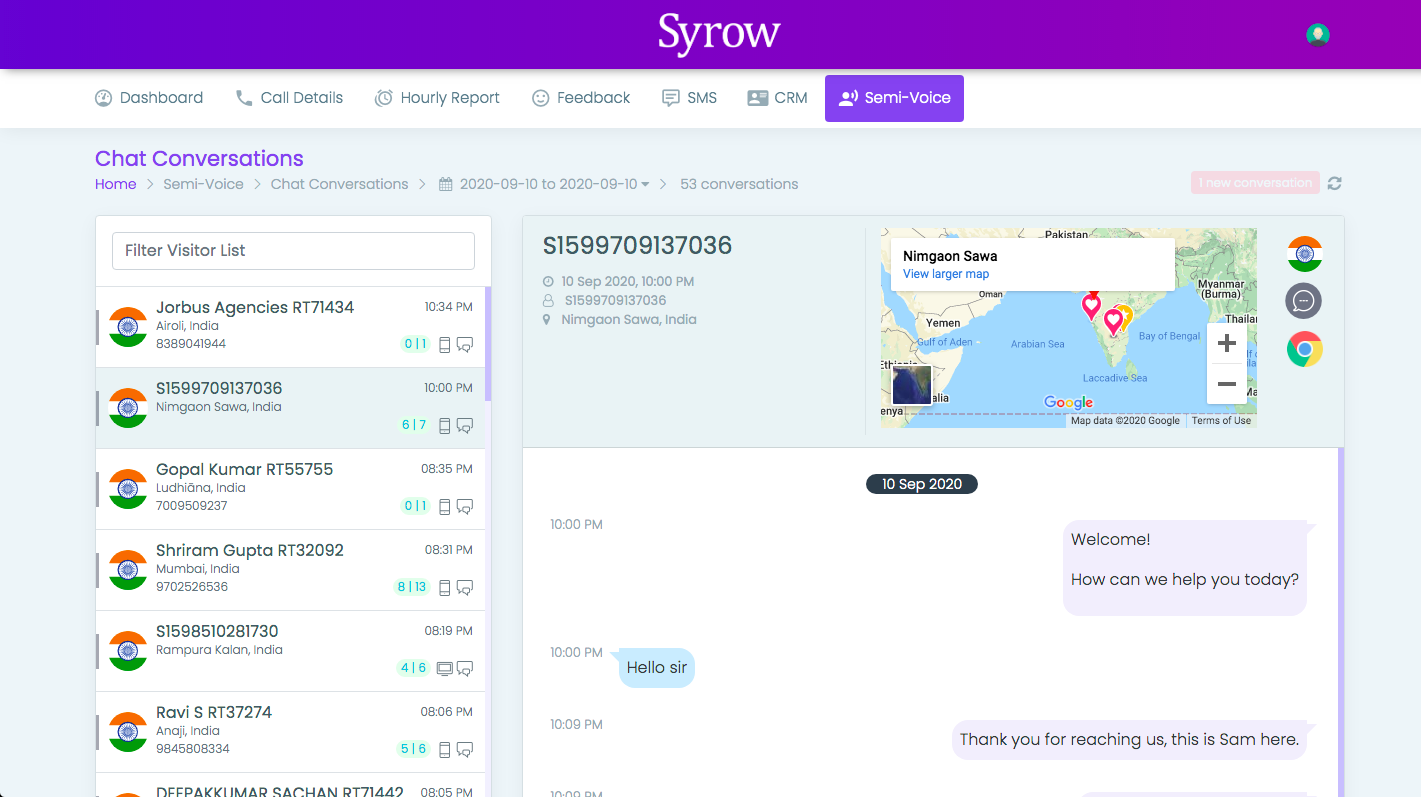Open the CRM tab
The image size is (1421, 797).
(x=777, y=98)
